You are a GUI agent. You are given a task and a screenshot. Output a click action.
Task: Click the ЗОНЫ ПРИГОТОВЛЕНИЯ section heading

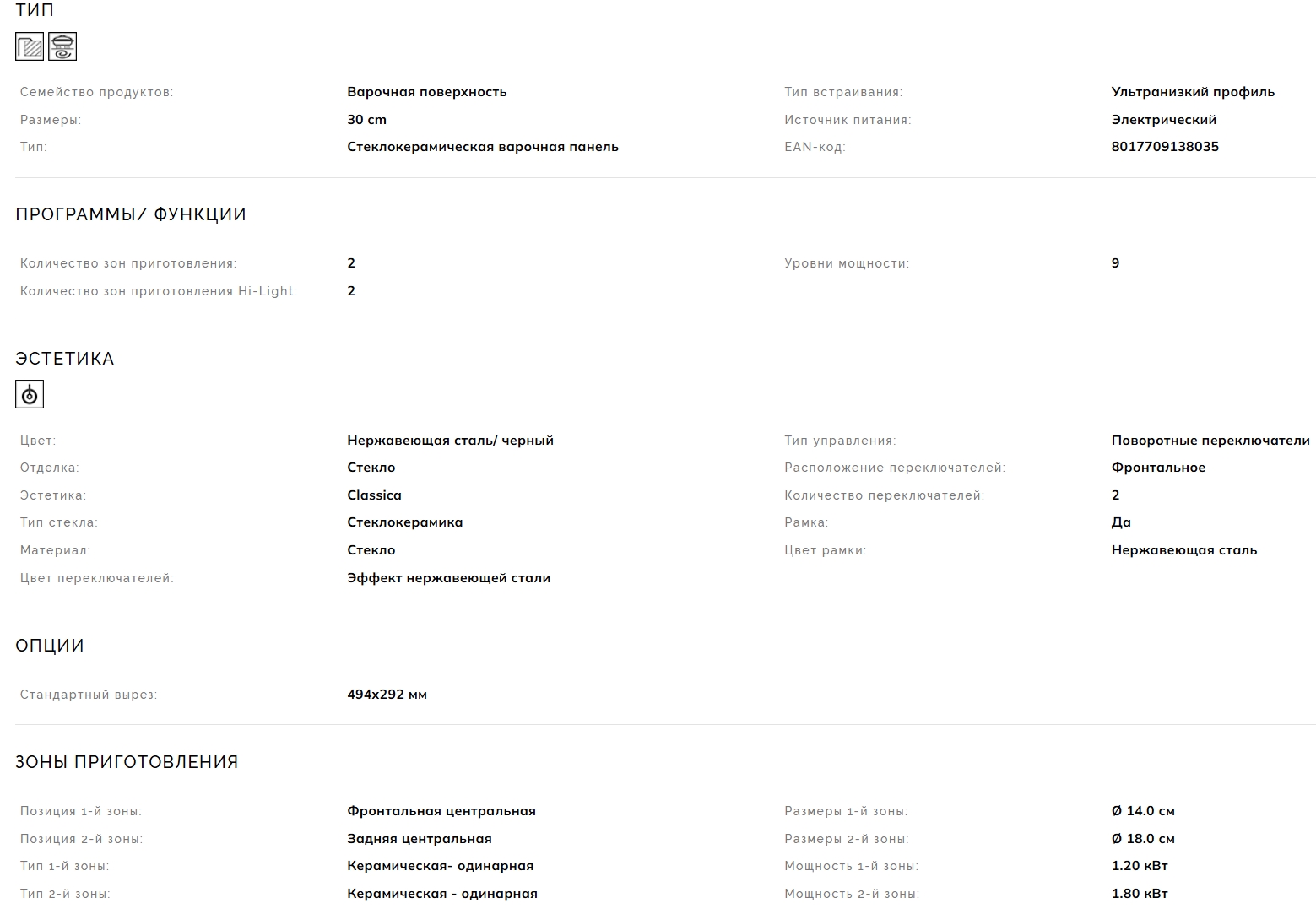[127, 762]
